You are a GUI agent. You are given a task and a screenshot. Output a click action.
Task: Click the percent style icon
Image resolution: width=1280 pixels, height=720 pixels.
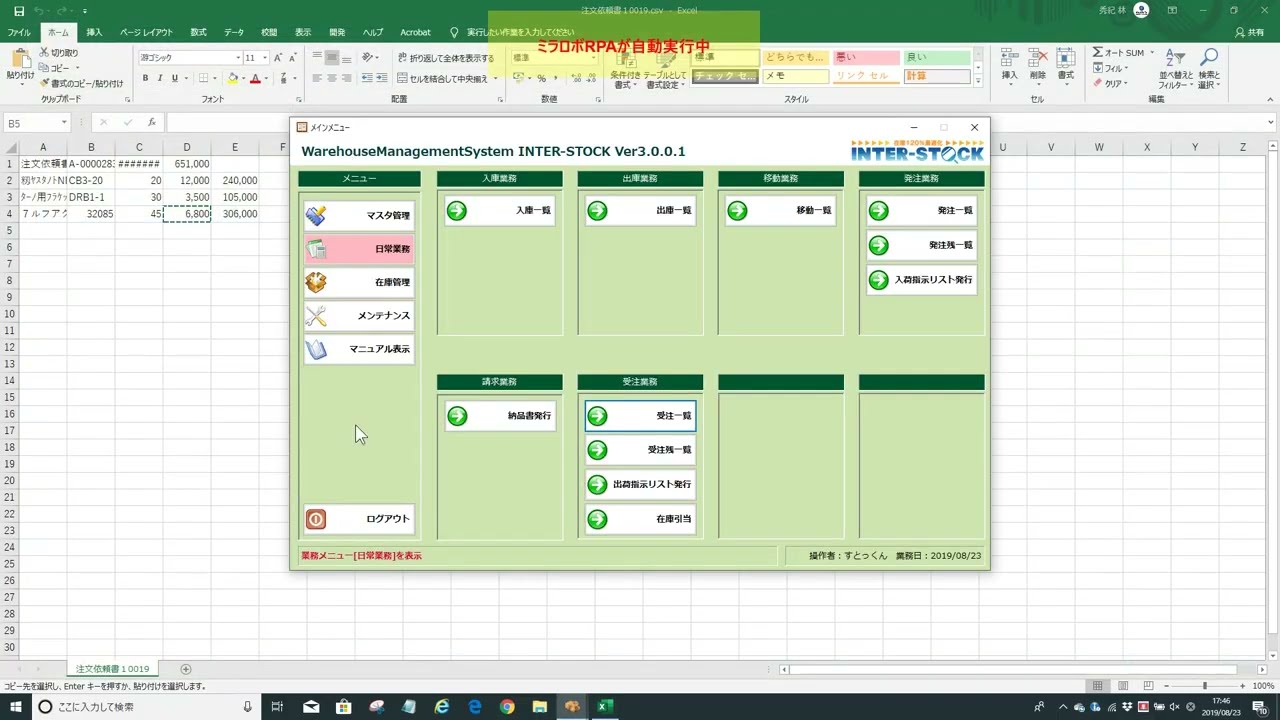pyautogui.click(x=541, y=78)
